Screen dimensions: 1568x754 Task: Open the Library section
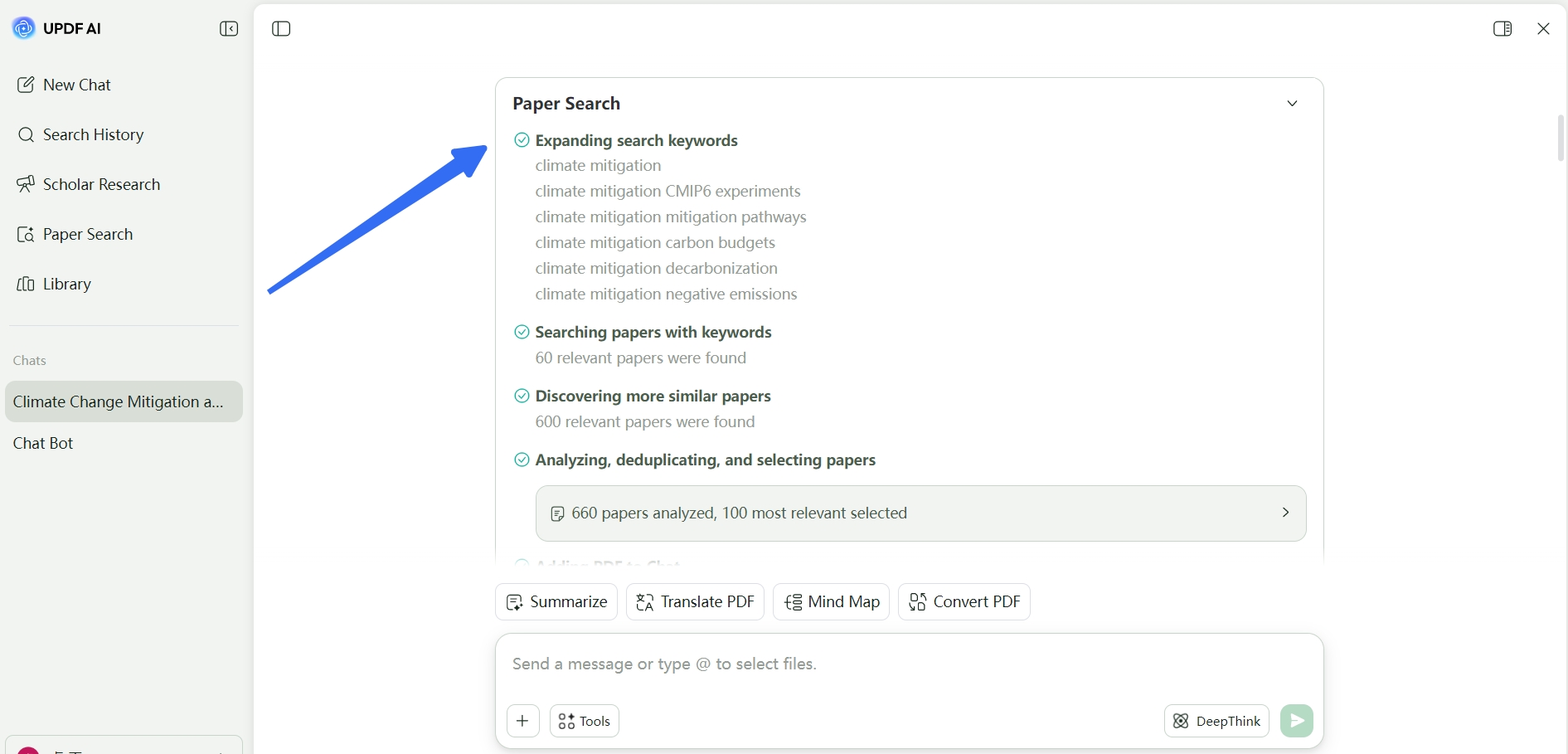click(54, 284)
